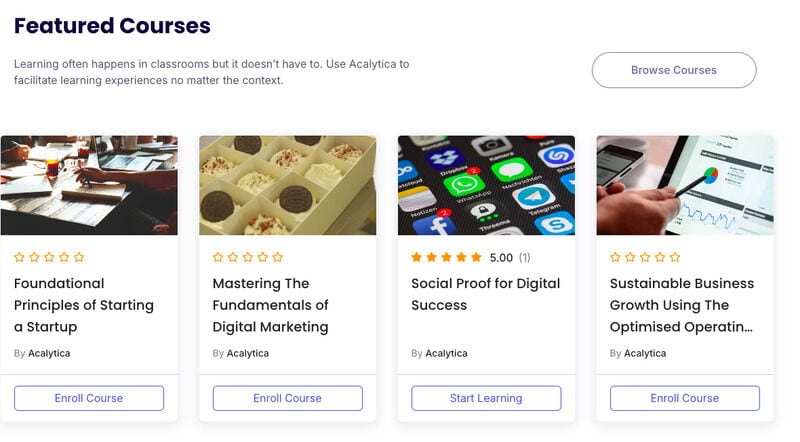Click the Browse Courses button
The width and height of the screenshot is (800, 442).
pos(673,70)
